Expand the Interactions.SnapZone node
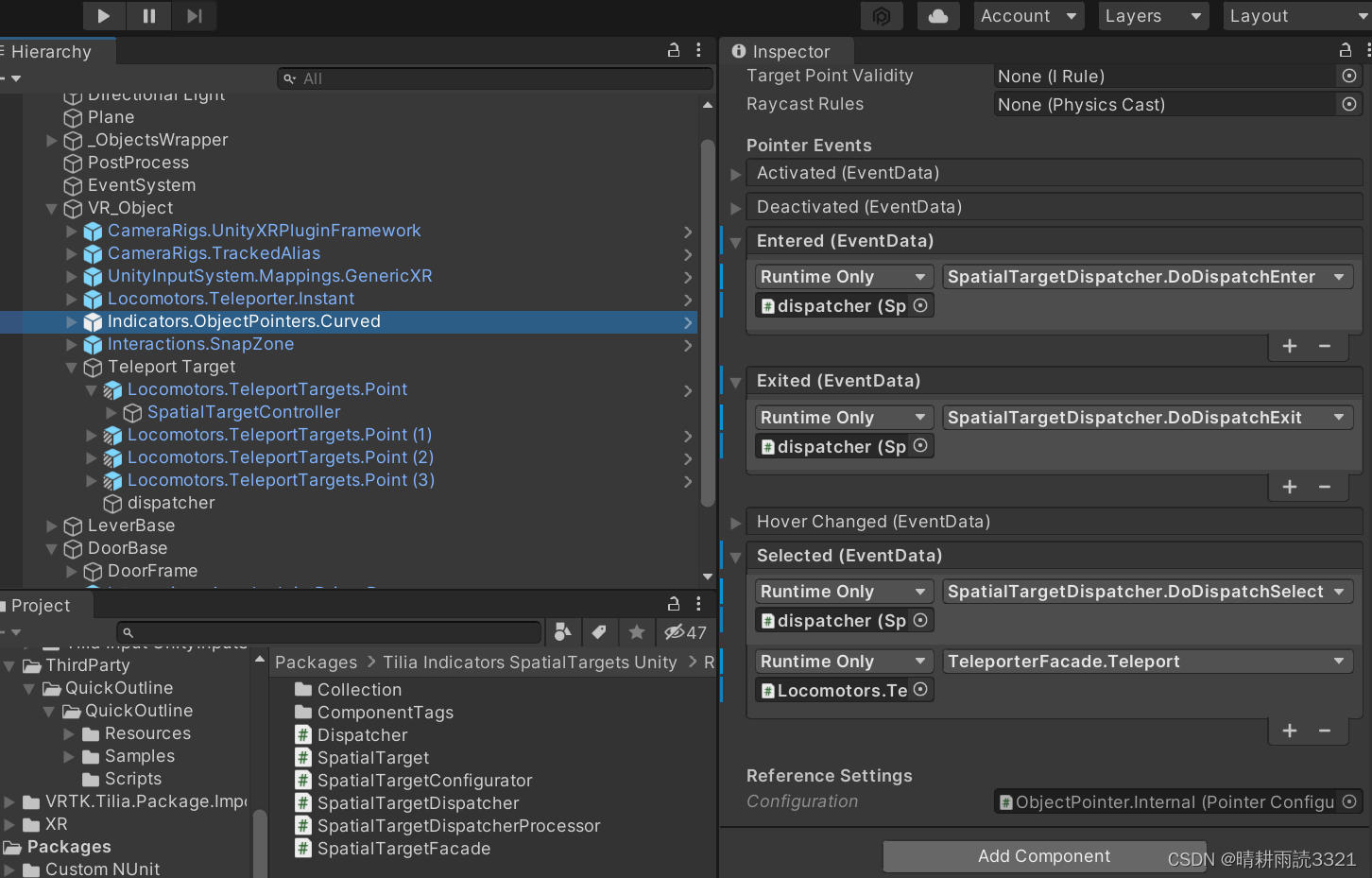Viewport: 1372px width, 878px height. pos(72,344)
